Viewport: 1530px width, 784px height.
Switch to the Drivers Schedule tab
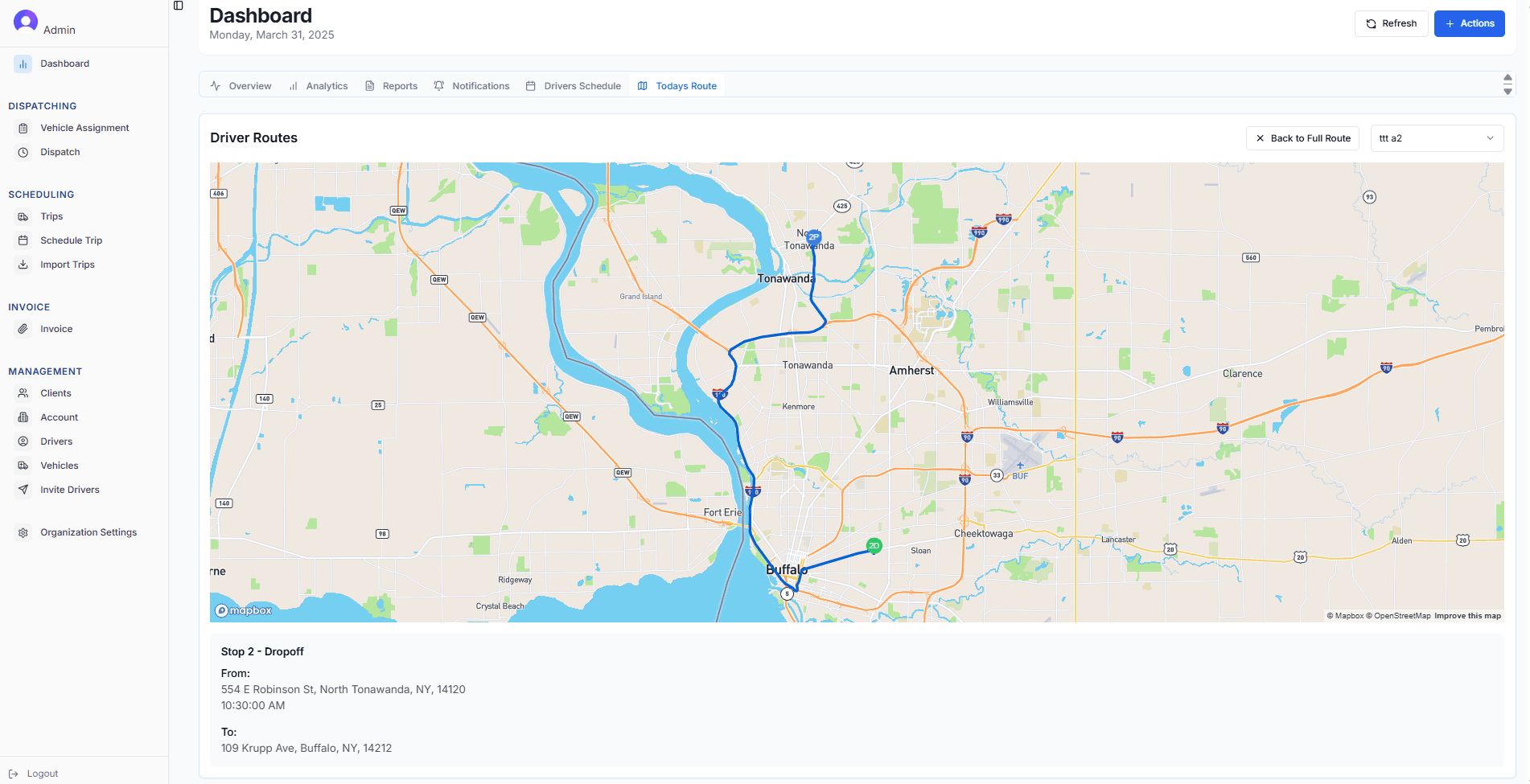pyautogui.click(x=573, y=85)
